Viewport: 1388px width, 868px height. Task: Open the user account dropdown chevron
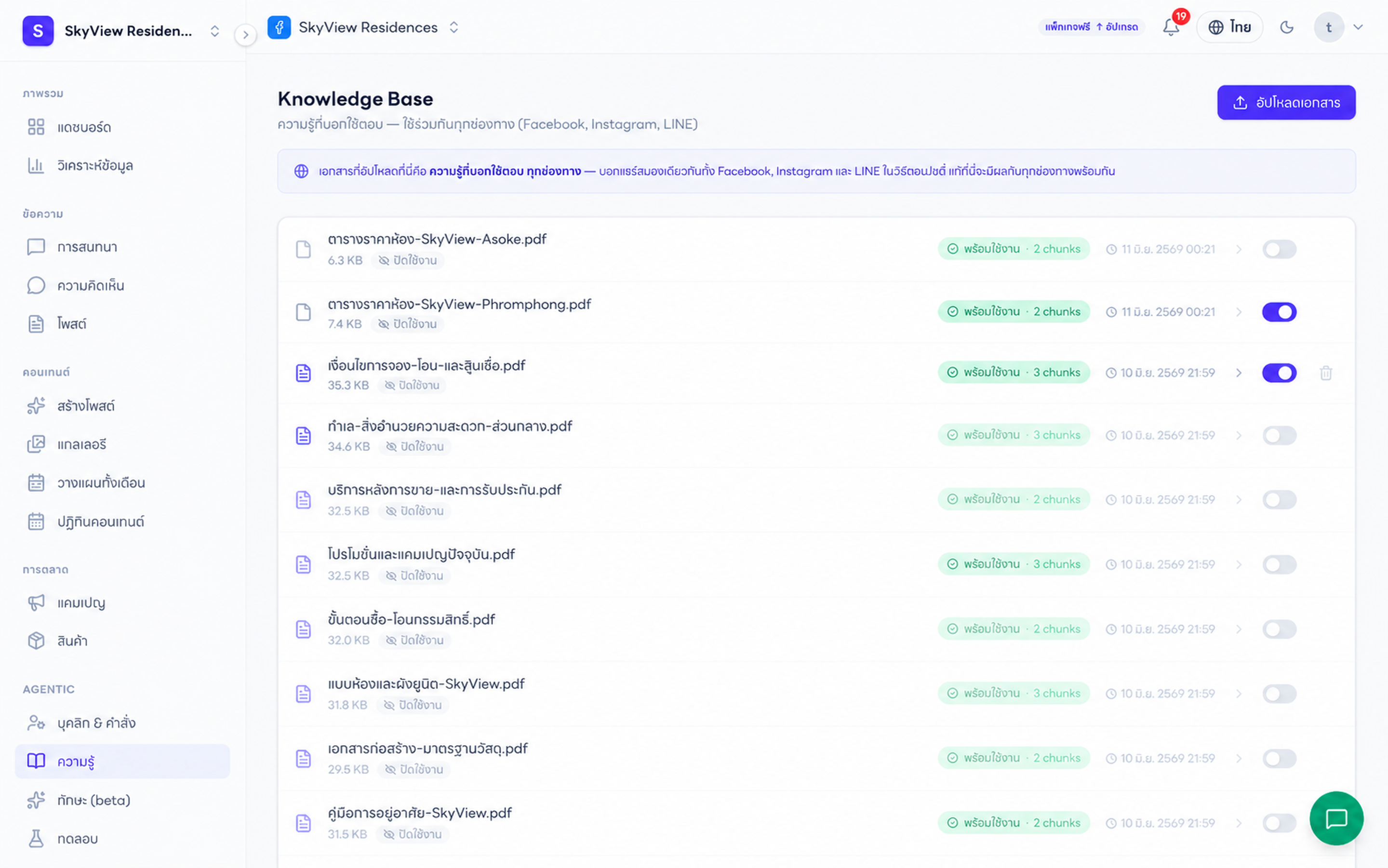point(1358,27)
